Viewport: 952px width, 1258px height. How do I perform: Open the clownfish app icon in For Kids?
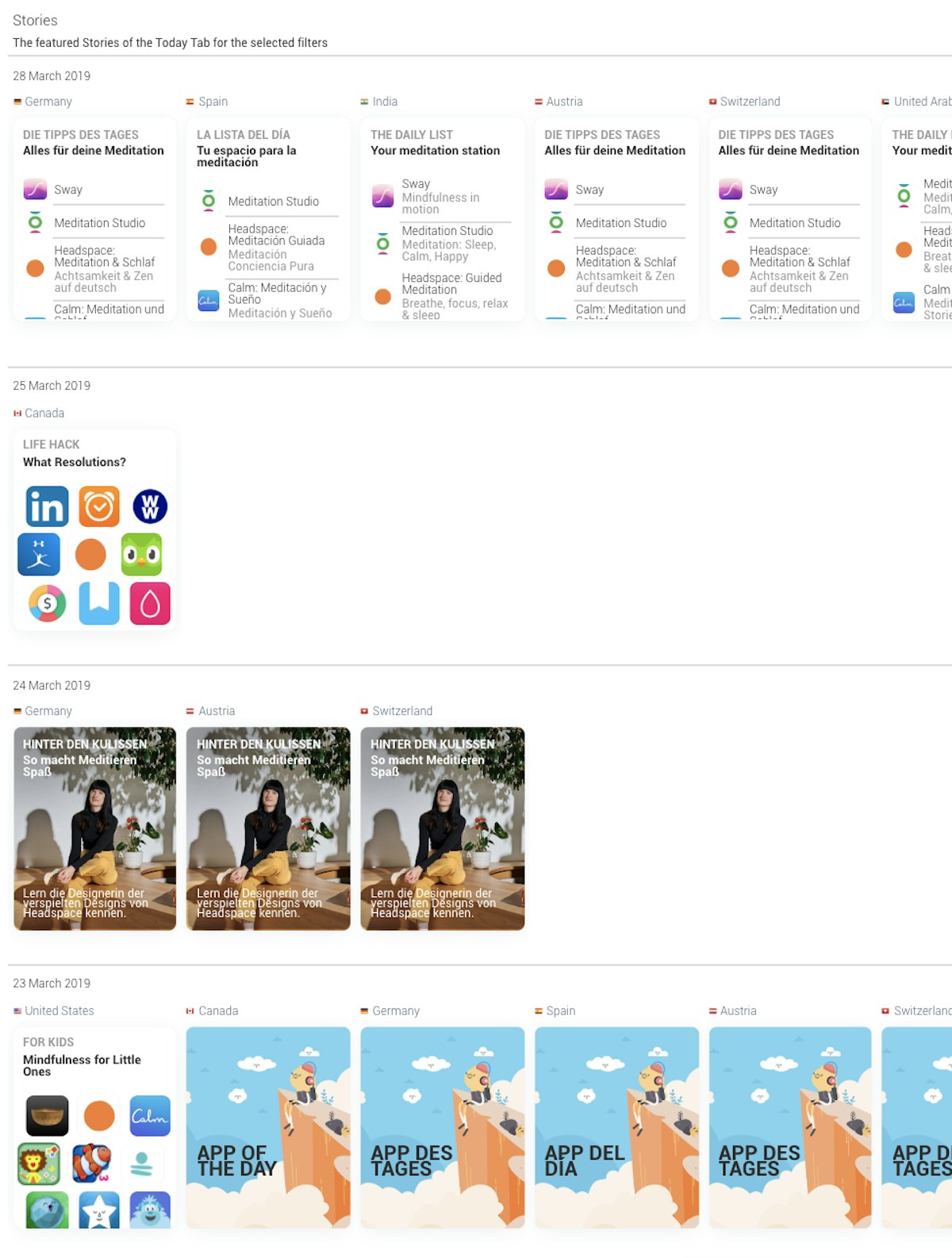tap(92, 1164)
